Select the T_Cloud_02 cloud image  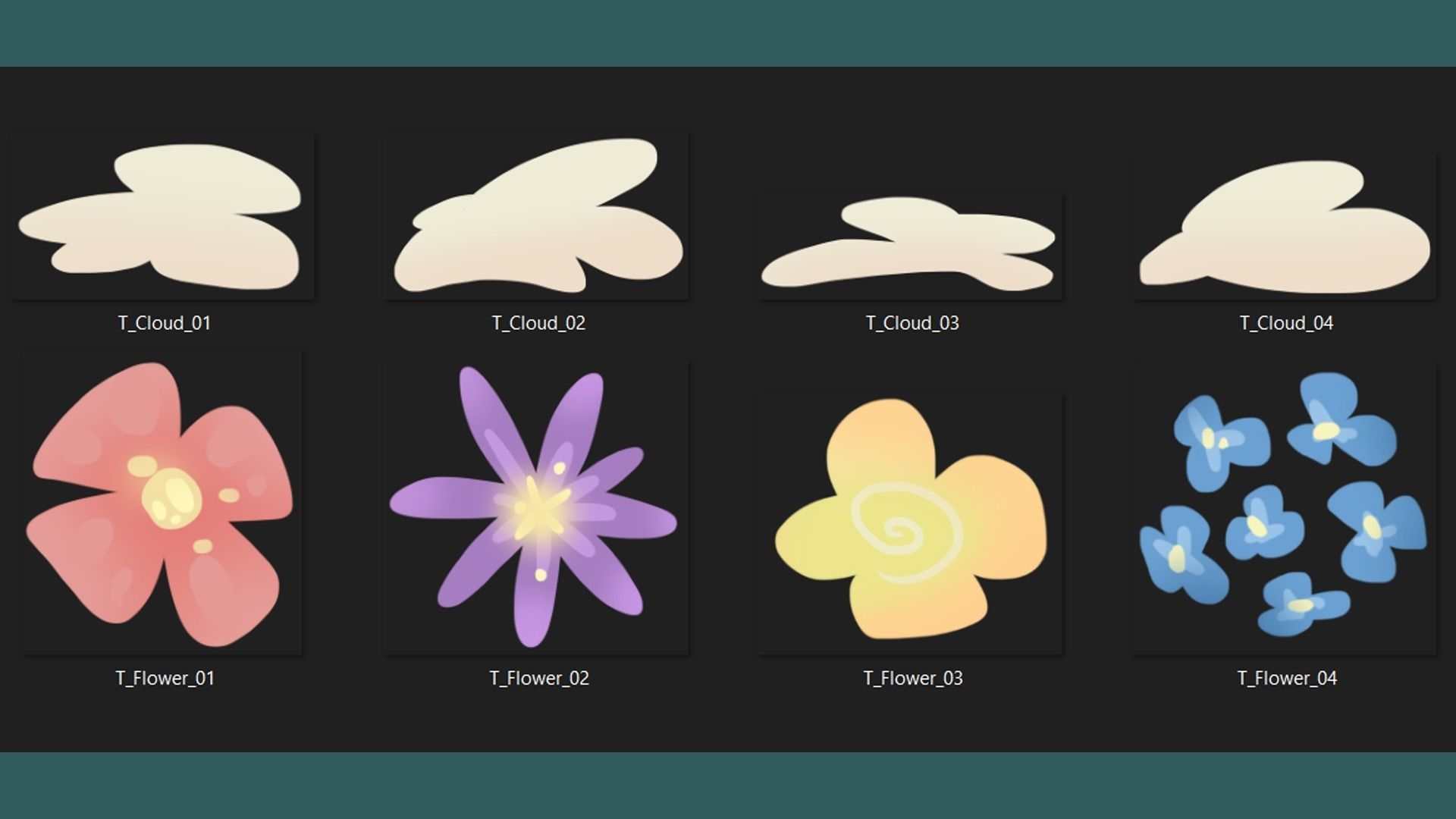[x=536, y=216]
